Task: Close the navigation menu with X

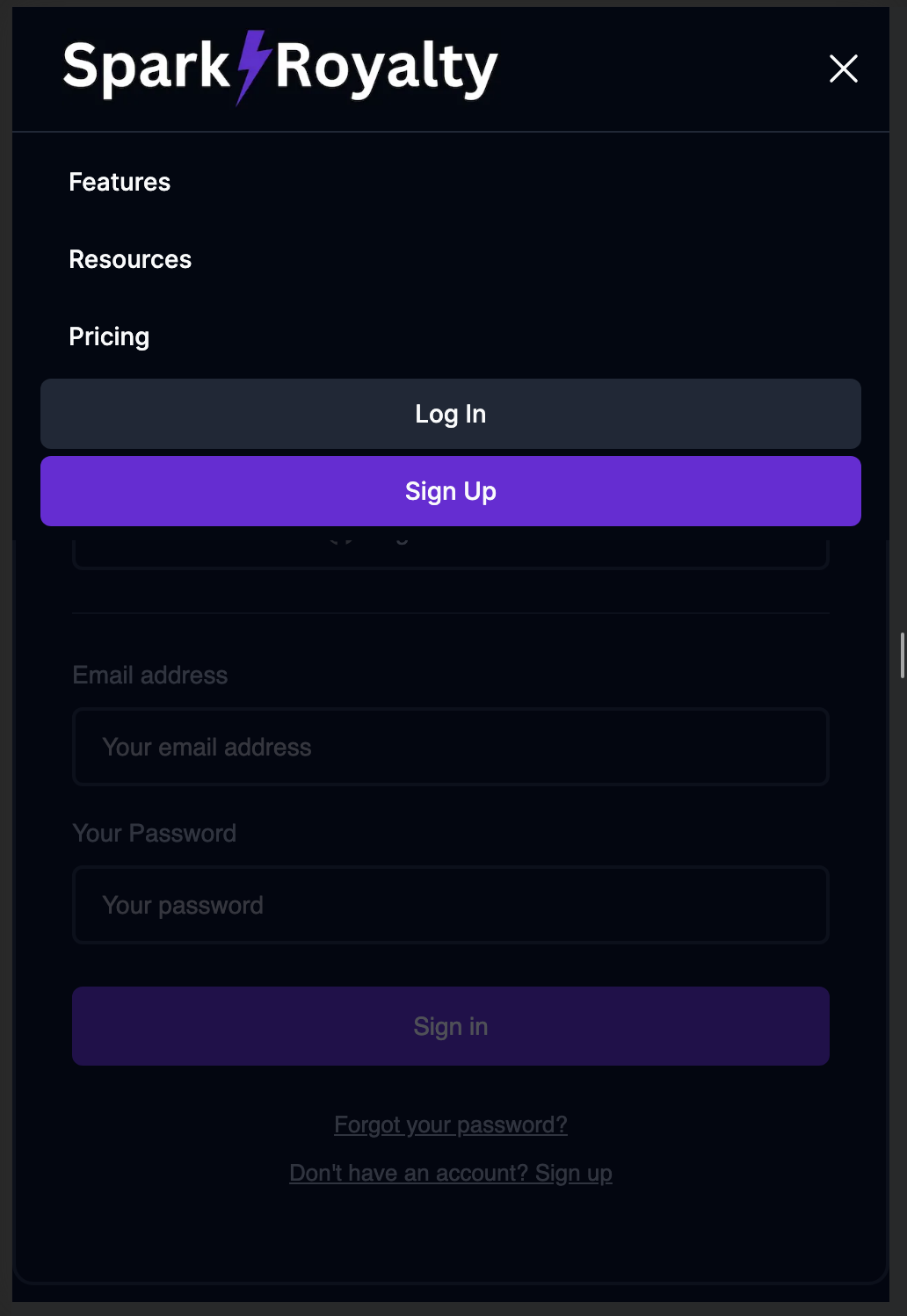Action: pos(843,69)
